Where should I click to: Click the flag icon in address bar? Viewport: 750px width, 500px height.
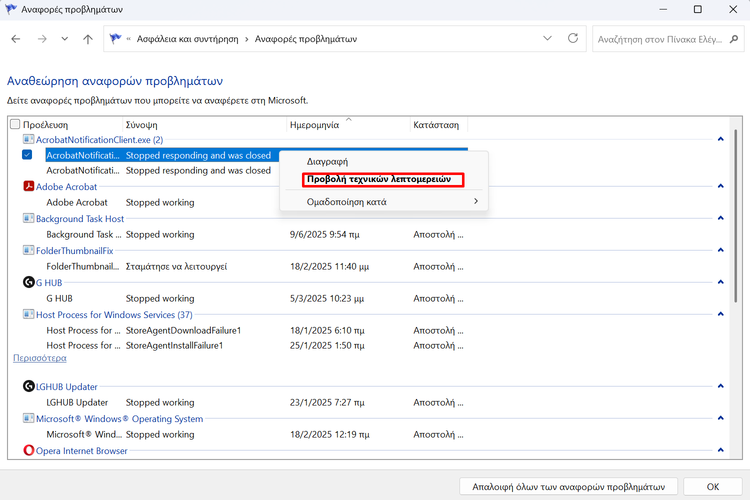(x=115, y=39)
